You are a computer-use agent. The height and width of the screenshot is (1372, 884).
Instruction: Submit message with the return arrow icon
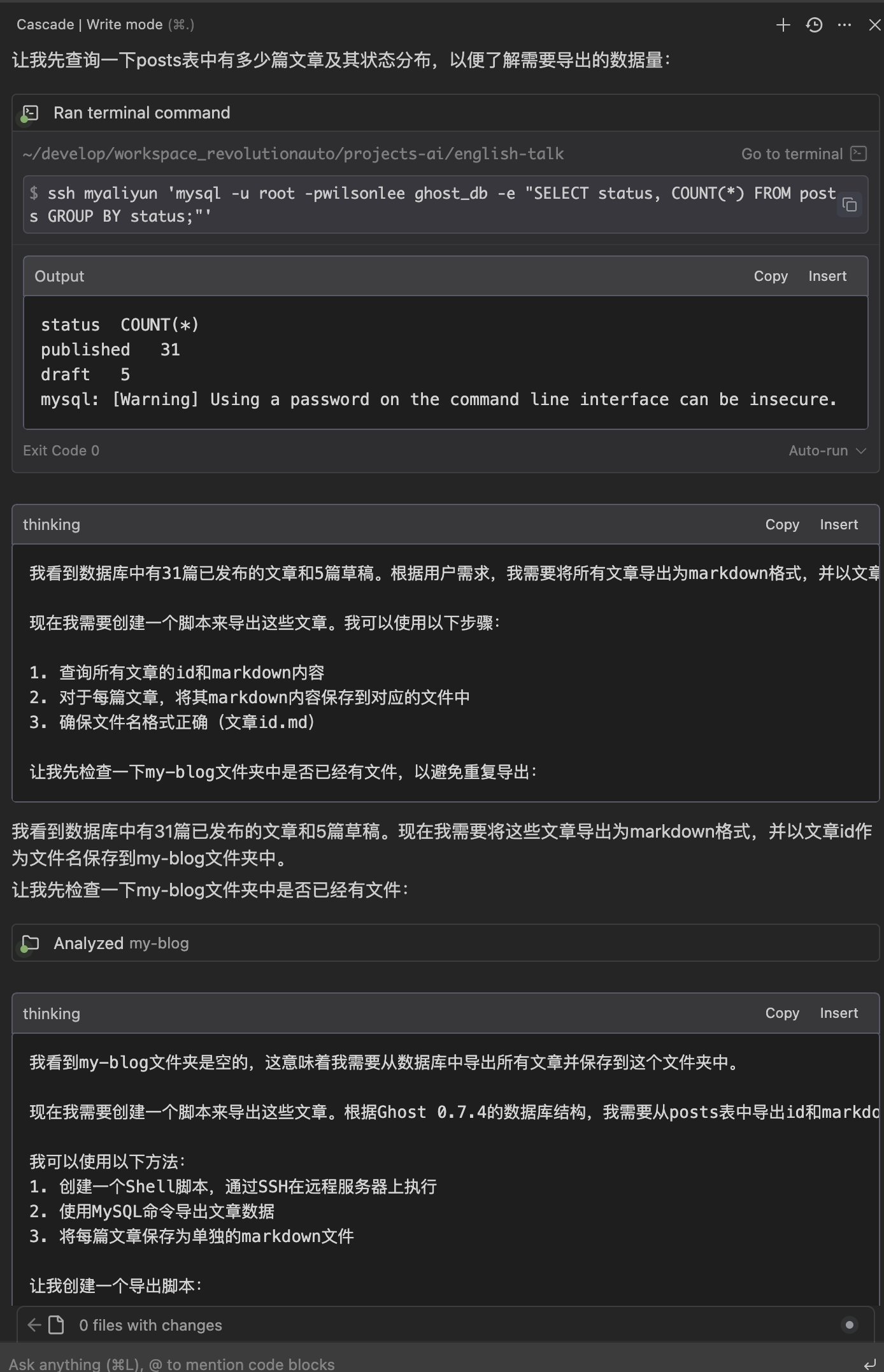(x=870, y=1364)
